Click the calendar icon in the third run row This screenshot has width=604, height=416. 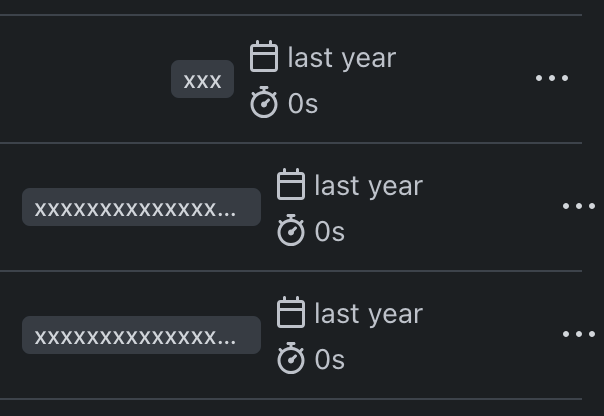point(290,313)
